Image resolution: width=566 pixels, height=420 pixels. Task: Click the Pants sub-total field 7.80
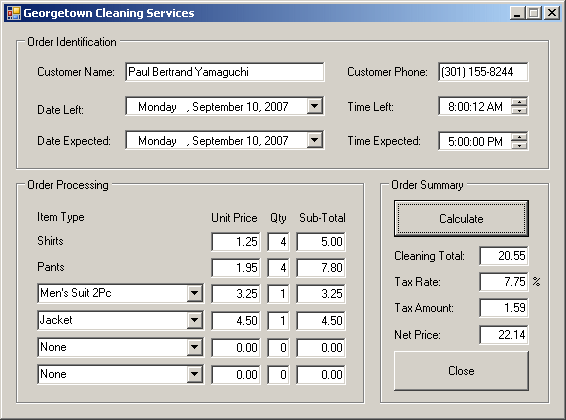(x=321, y=268)
